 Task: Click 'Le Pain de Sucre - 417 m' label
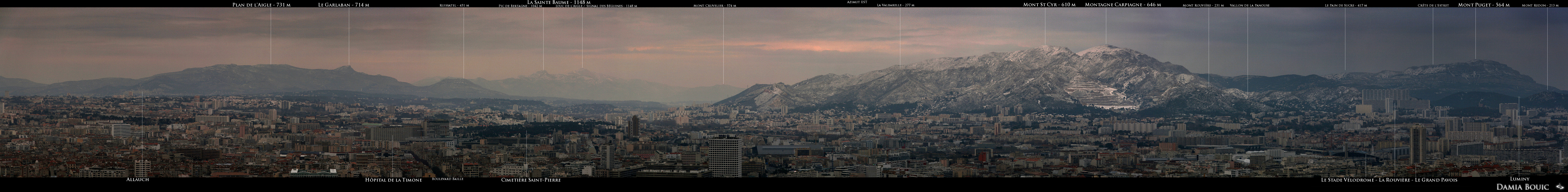point(1346,5)
